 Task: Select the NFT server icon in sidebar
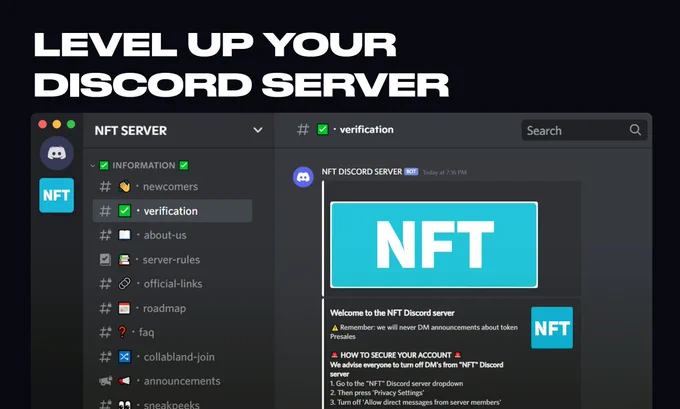click(56, 195)
